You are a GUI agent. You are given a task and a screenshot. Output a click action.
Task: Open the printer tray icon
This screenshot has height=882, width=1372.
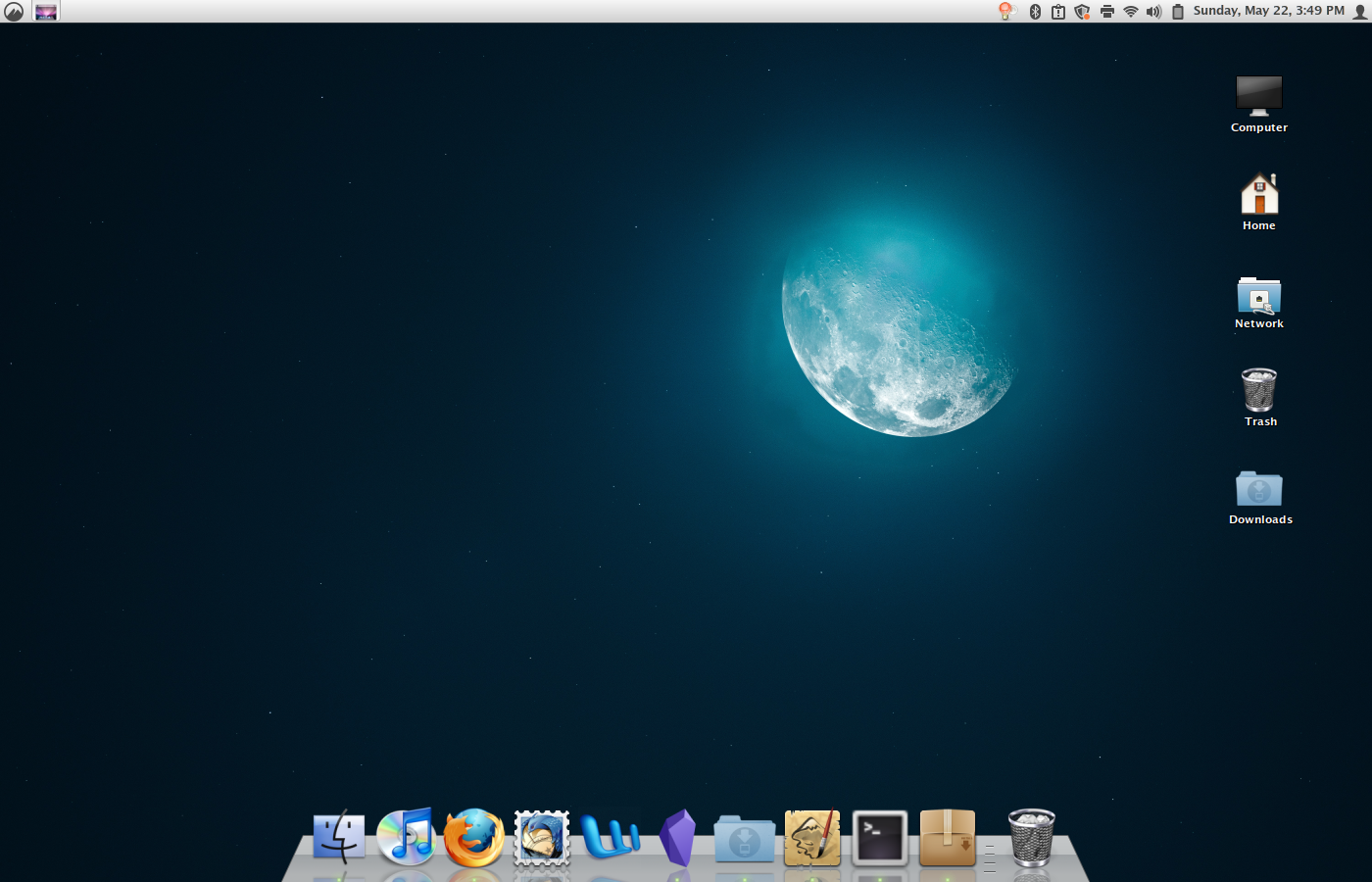1107,12
